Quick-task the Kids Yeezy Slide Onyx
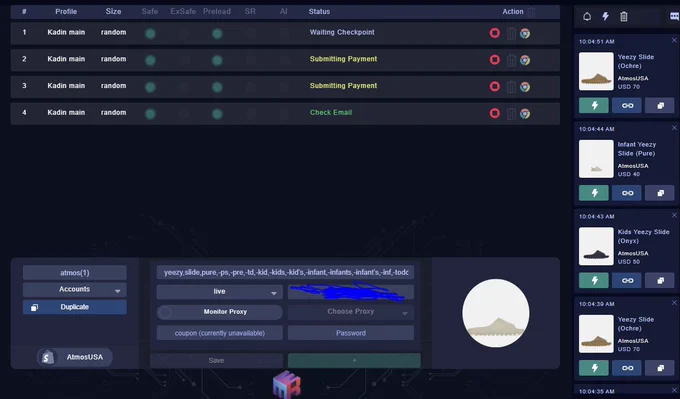This screenshot has height=399, width=680. click(594, 281)
